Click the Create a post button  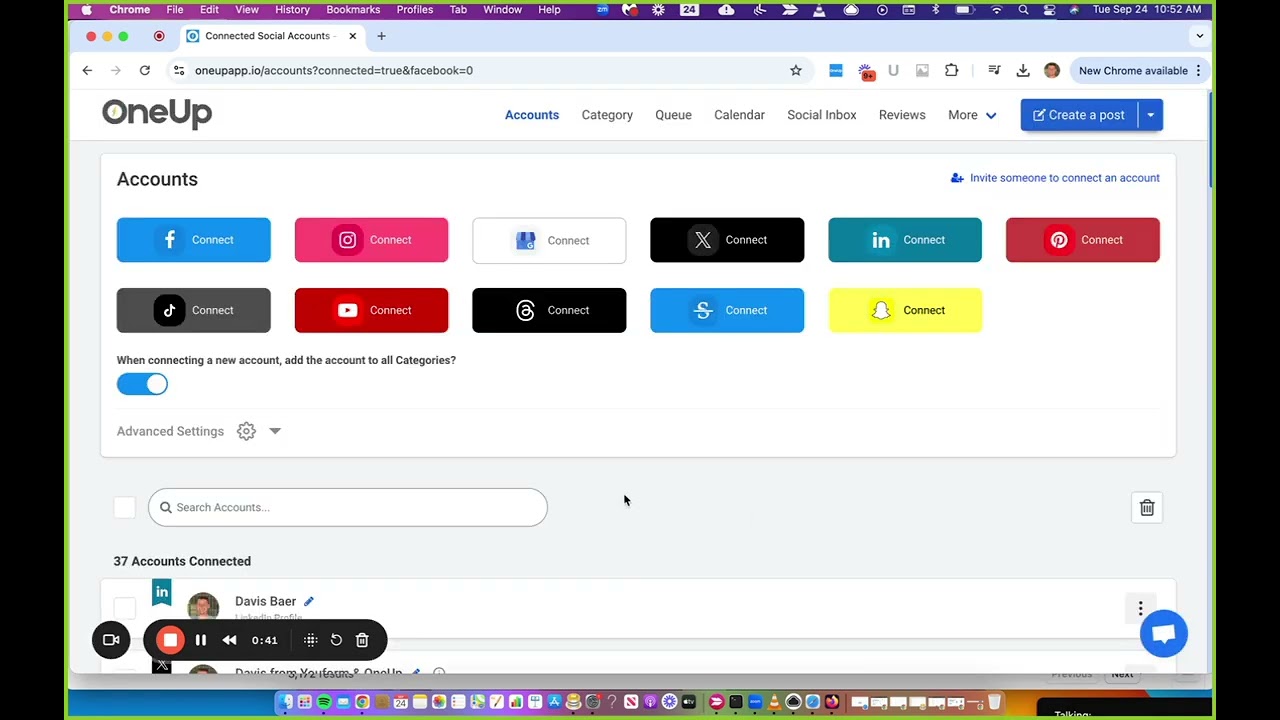coord(1079,115)
